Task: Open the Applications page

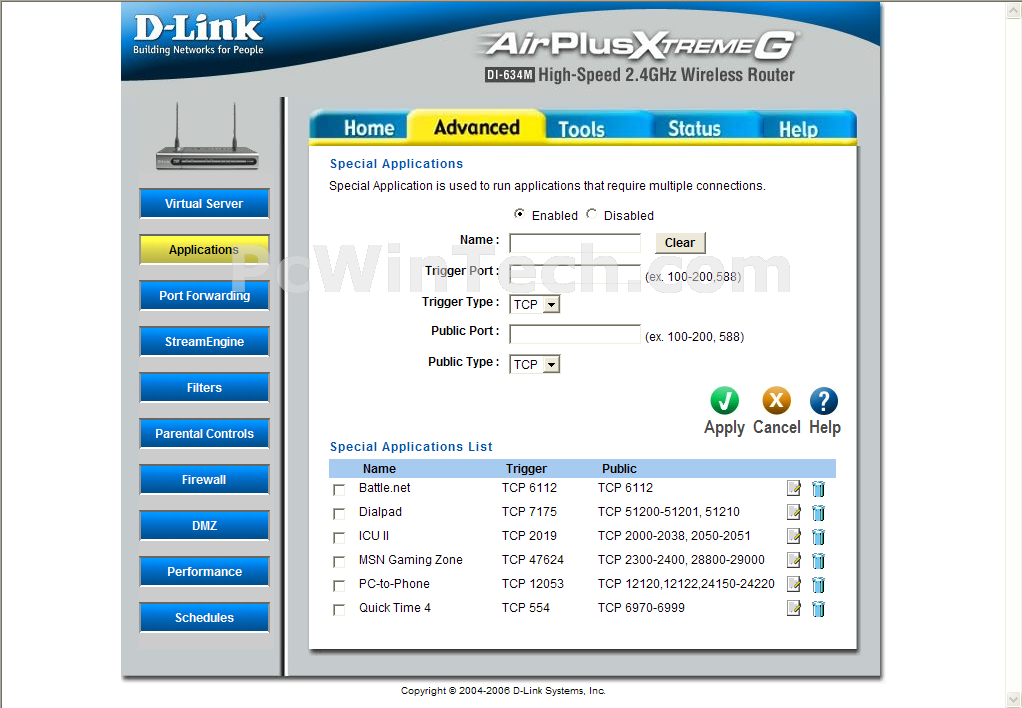Action: tap(204, 250)
